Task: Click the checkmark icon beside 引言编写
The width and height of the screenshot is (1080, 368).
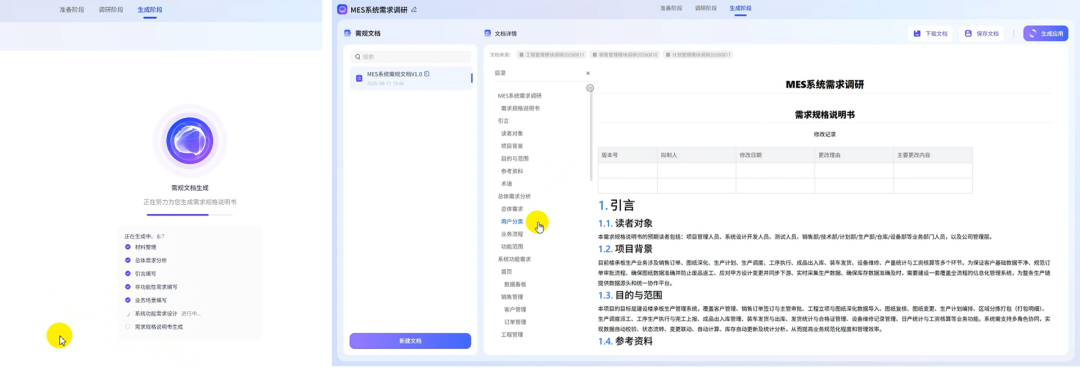Action: [x=127, y=274]
